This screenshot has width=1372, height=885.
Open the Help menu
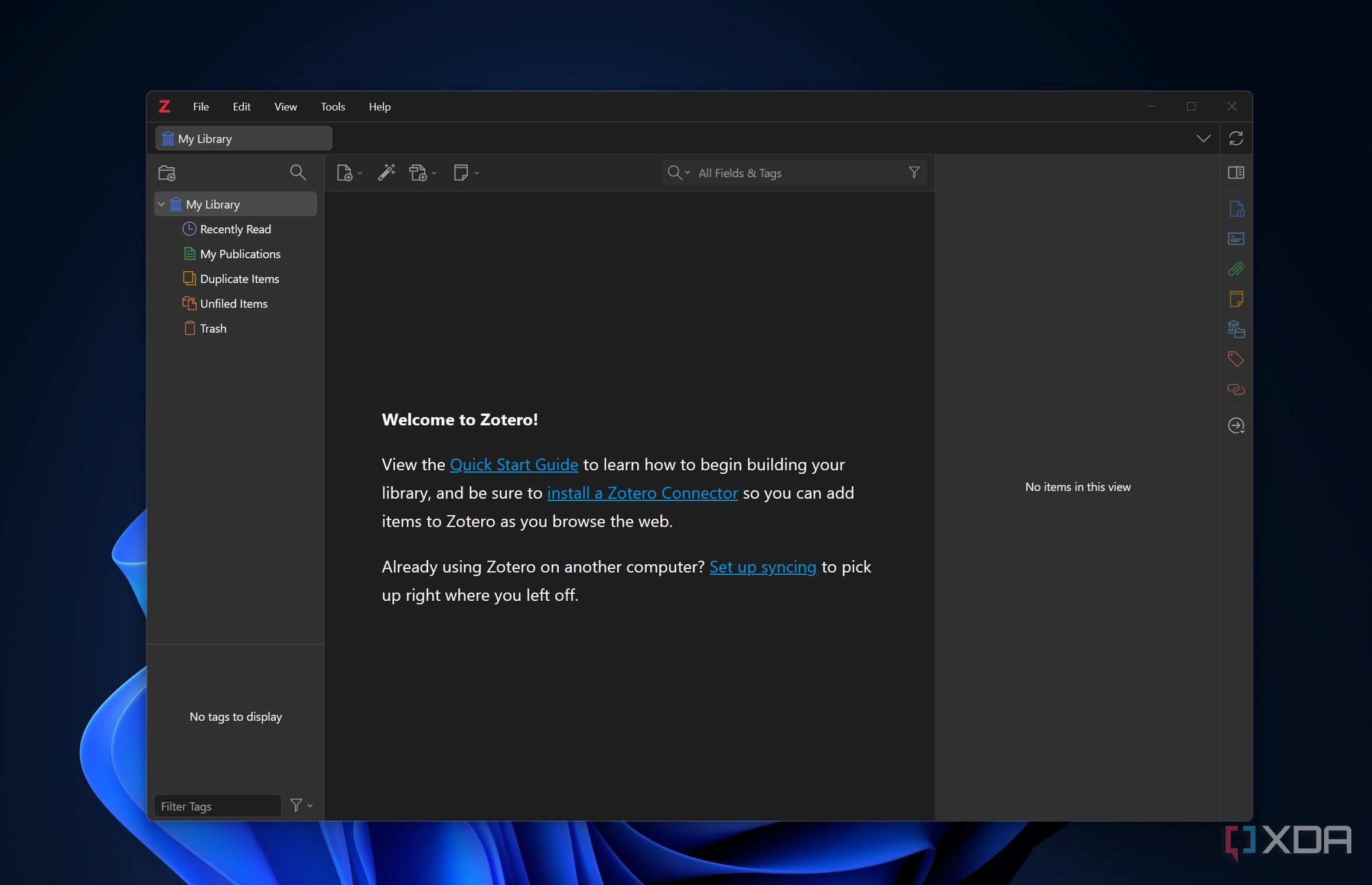380,107
